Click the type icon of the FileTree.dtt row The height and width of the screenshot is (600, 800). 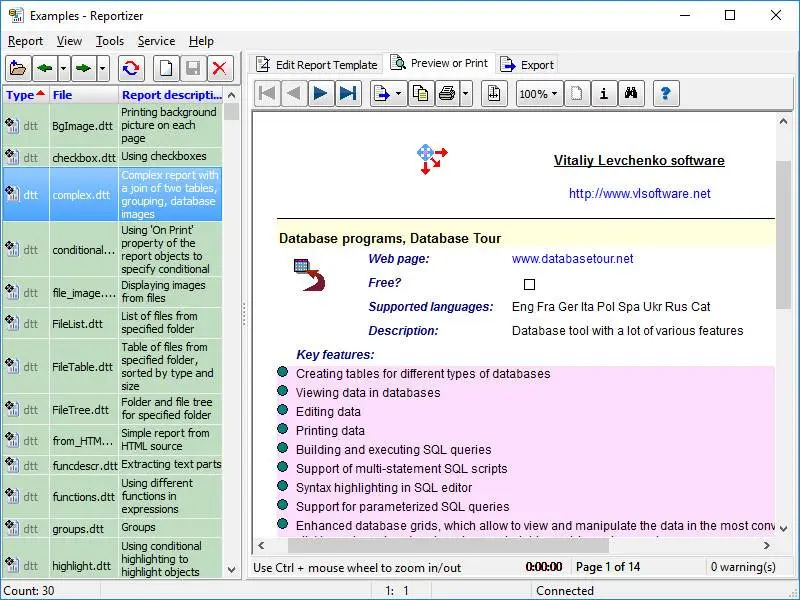[x=12, y=409]
